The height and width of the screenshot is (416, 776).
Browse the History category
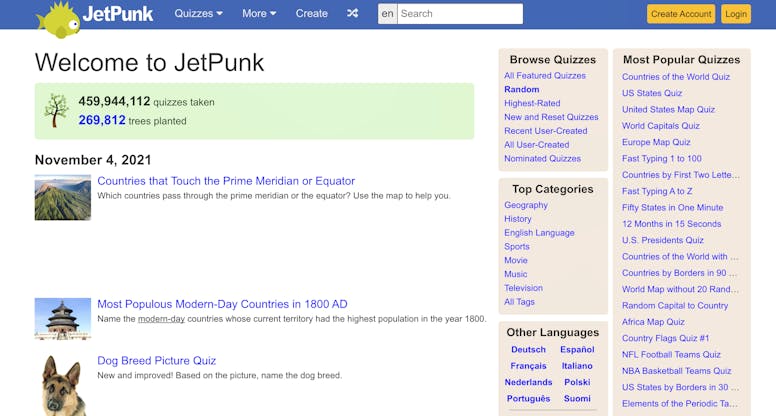point(518,219)
